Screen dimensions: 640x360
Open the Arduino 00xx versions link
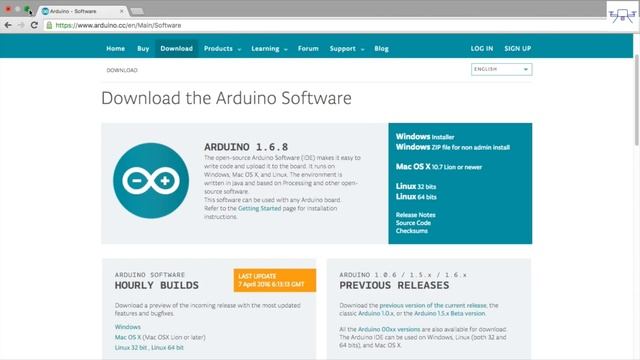pyautogui.click(x=389, y=329)
